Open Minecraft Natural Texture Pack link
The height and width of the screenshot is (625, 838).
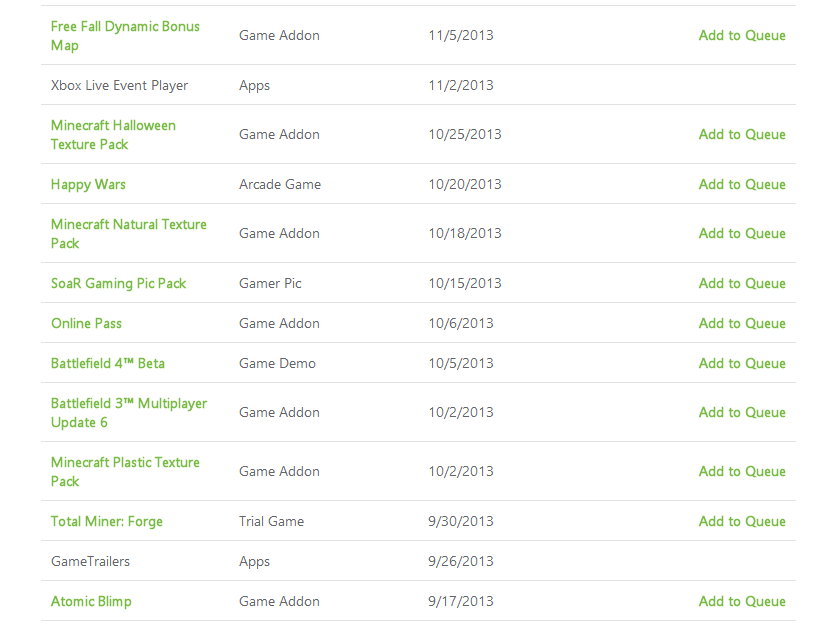coord(129,234)
